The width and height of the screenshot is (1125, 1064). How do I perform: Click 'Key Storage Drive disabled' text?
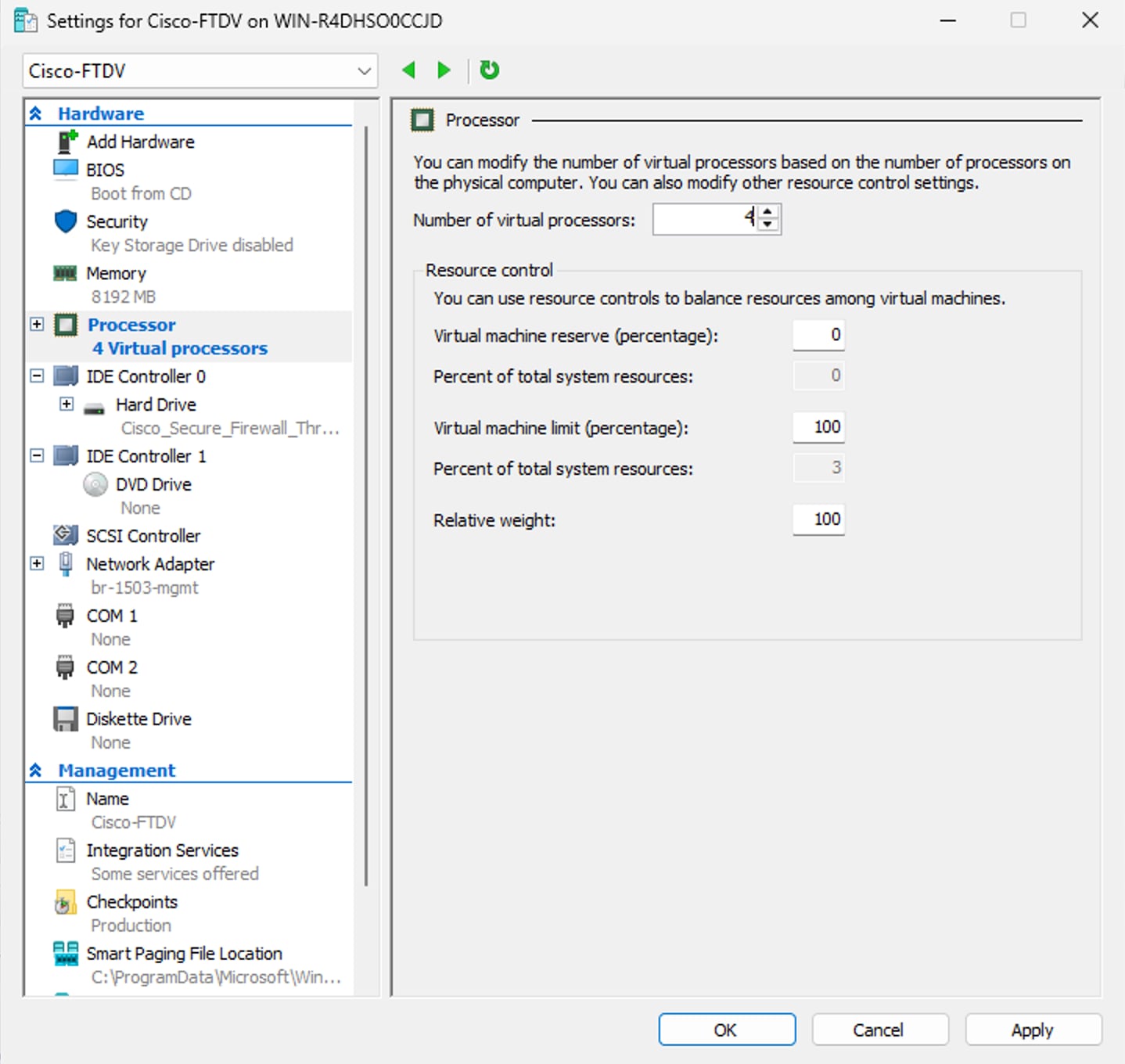(192, 245)
